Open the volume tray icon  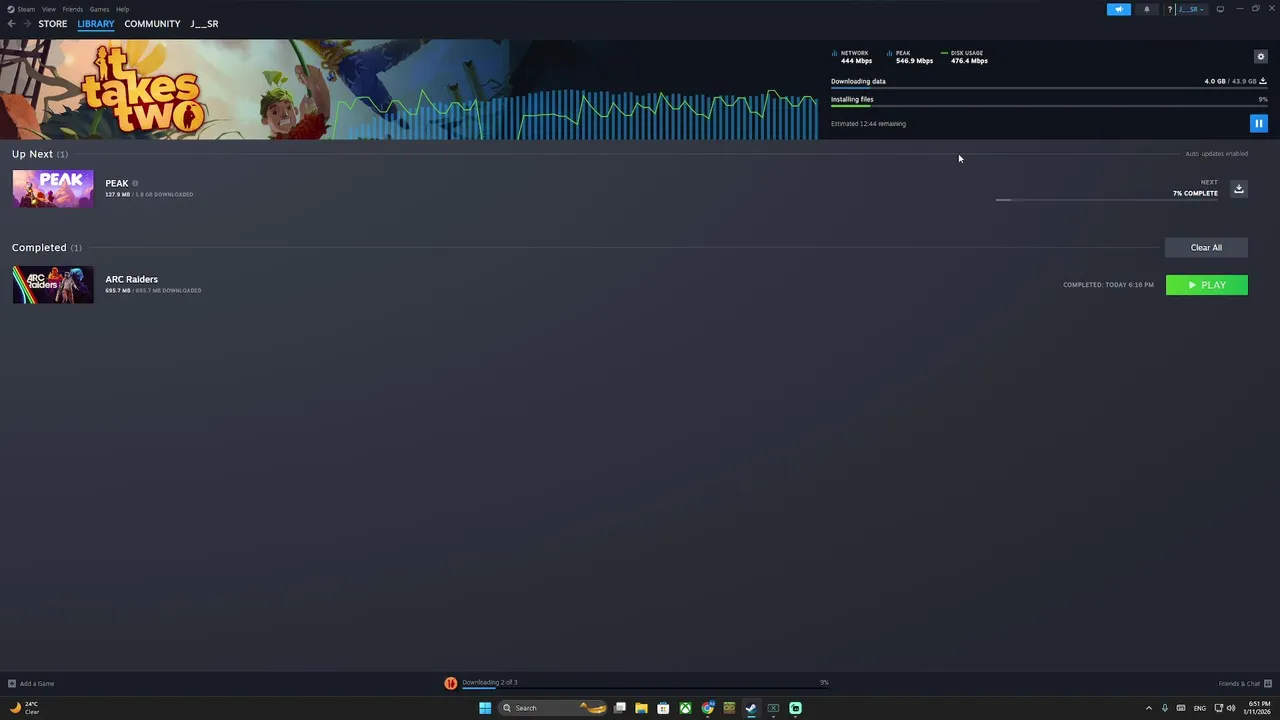coord(1231,708)
